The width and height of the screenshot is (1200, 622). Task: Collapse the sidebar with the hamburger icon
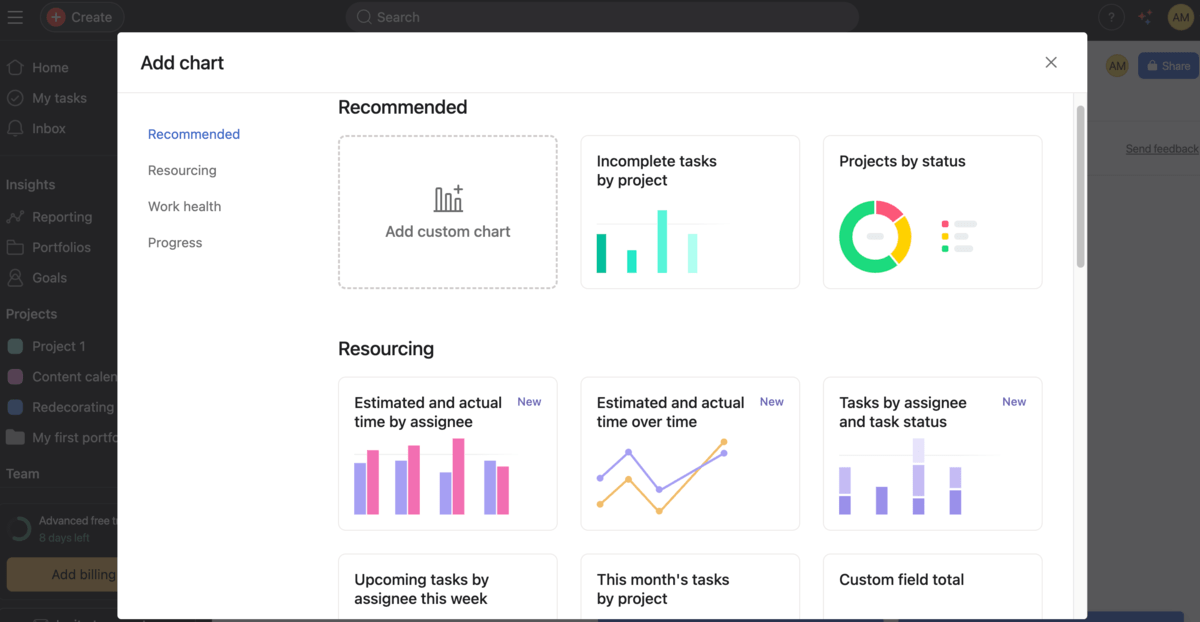coord(15,17)
